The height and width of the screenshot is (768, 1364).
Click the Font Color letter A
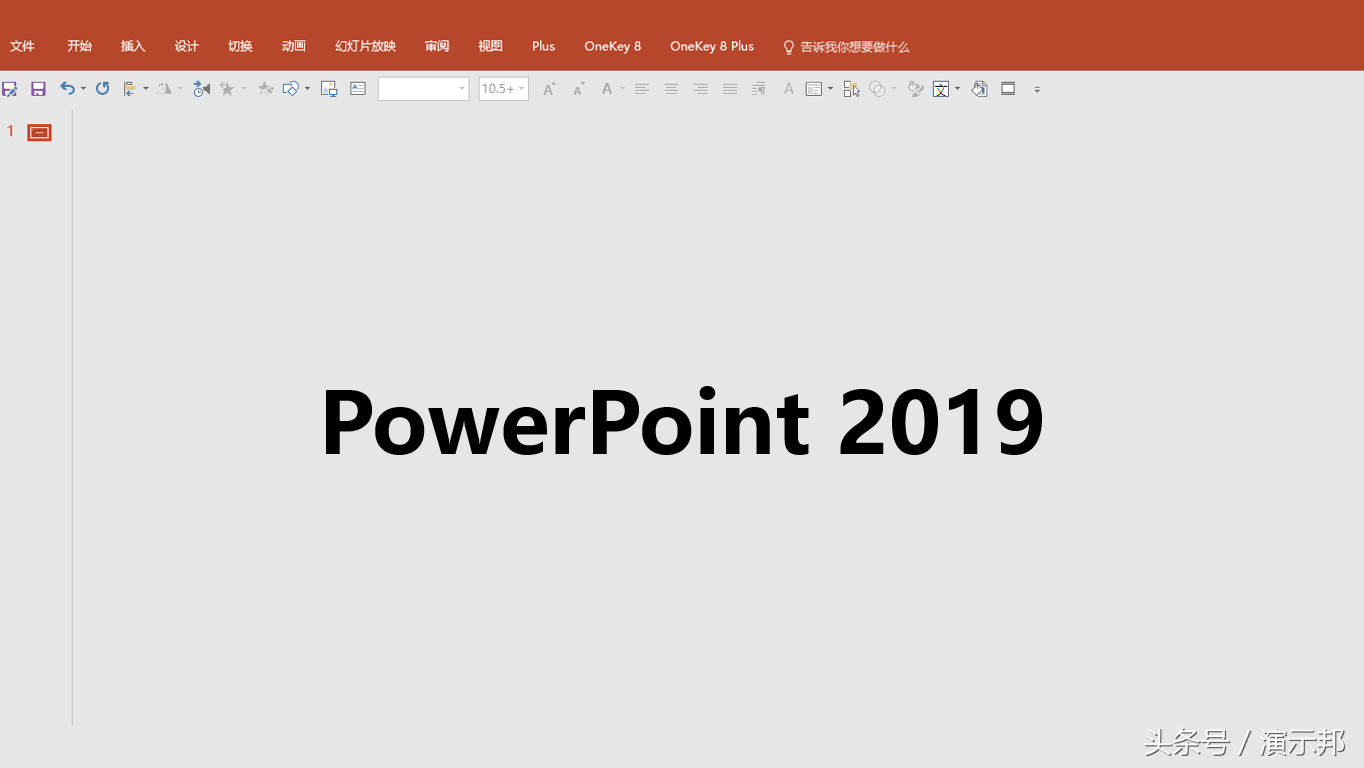(x=606, y=89)
